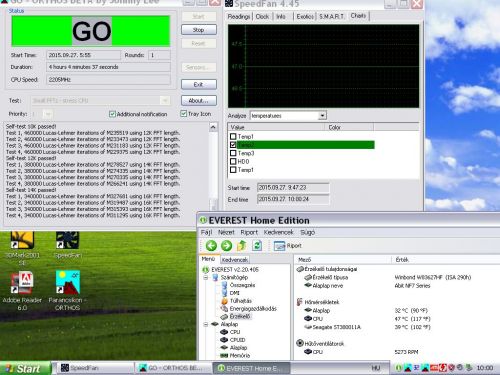Open the Adobe Reader 6.0 desktop icon

tap(22, 291)
